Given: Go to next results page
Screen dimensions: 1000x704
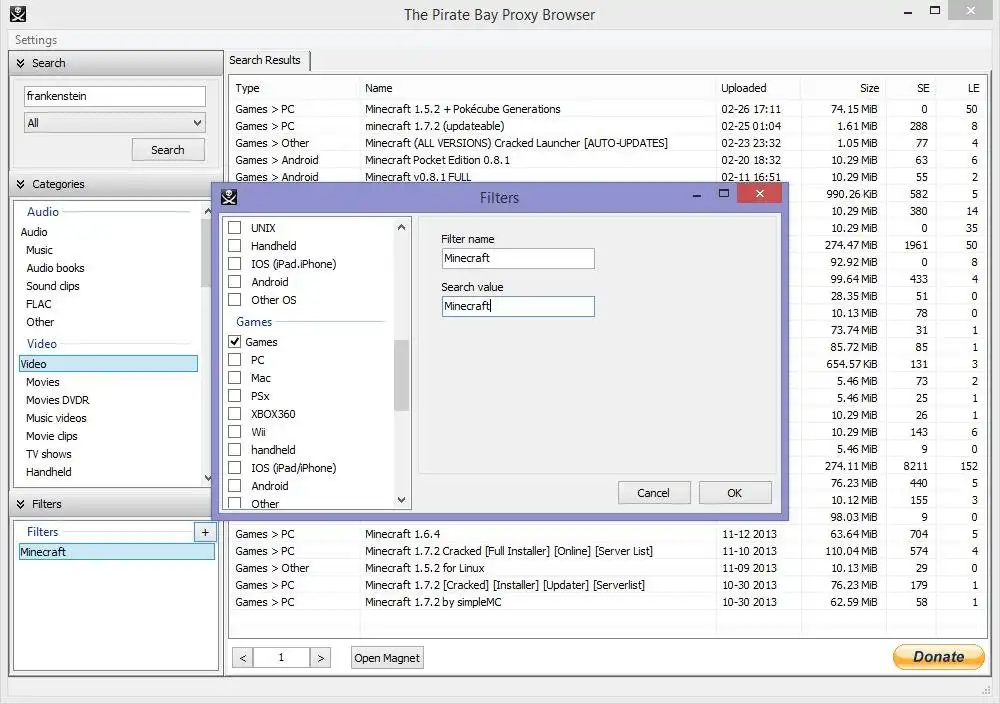Looking at the screenshot, I should click(x=321, y=657).
